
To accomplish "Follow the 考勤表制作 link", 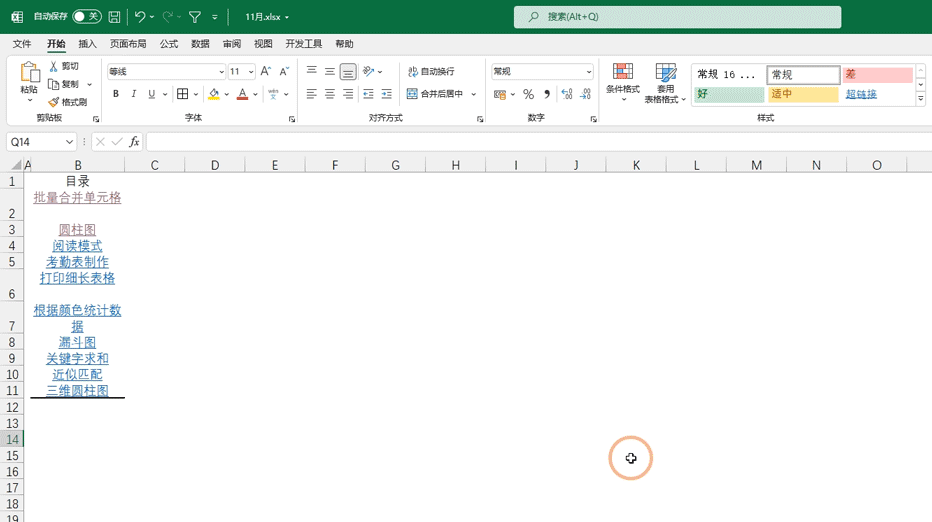I will point(77,262).
